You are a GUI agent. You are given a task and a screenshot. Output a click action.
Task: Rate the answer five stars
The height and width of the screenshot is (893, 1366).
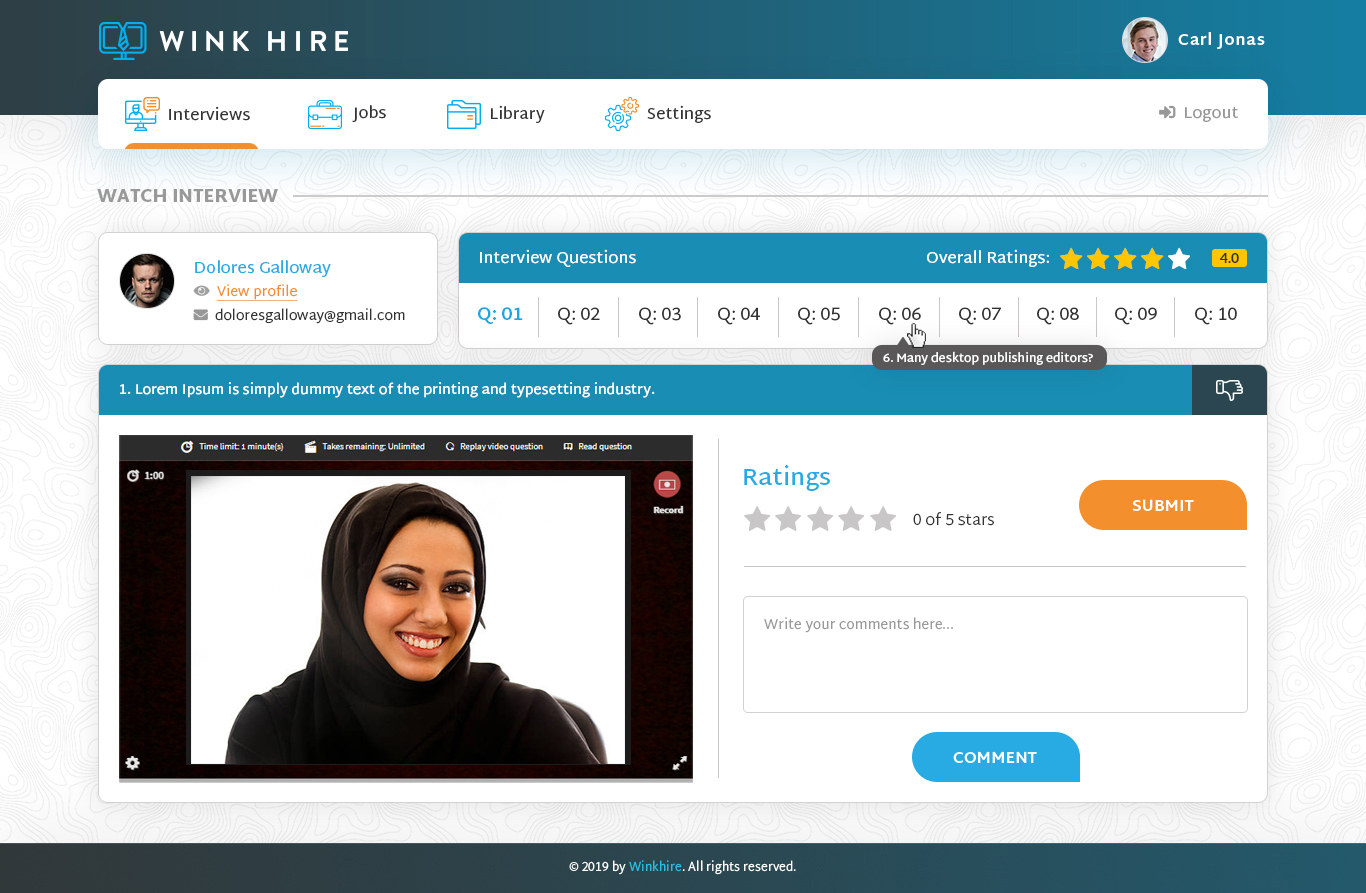coord(883,519)
